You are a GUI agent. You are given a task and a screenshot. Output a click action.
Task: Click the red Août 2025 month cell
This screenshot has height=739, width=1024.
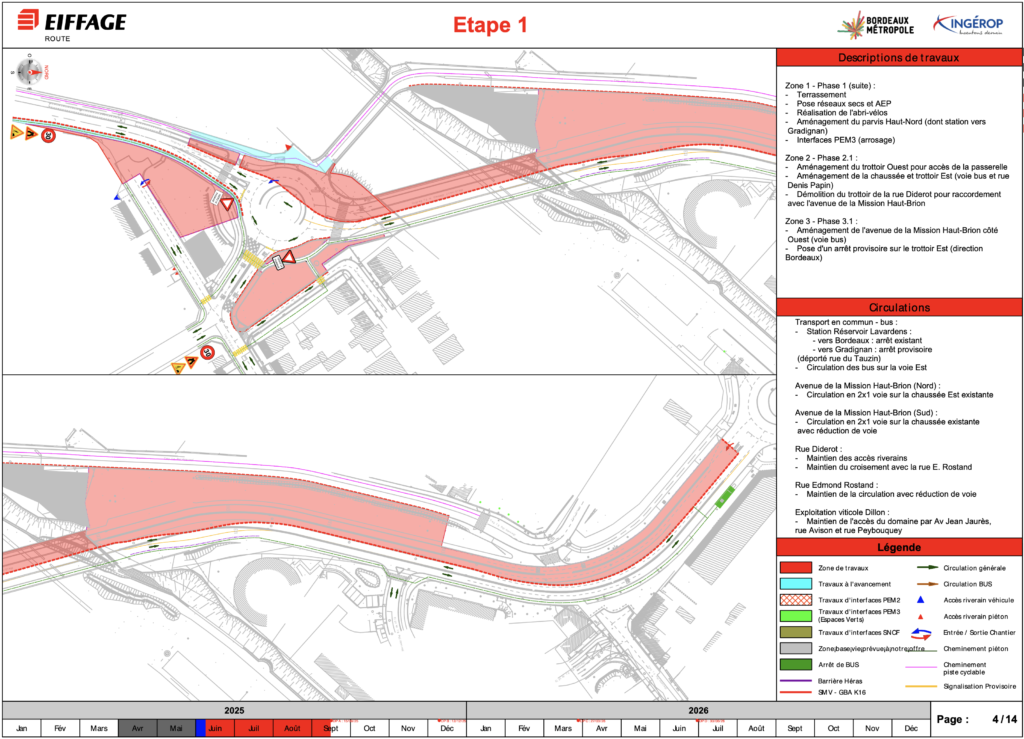pos(292,728)
